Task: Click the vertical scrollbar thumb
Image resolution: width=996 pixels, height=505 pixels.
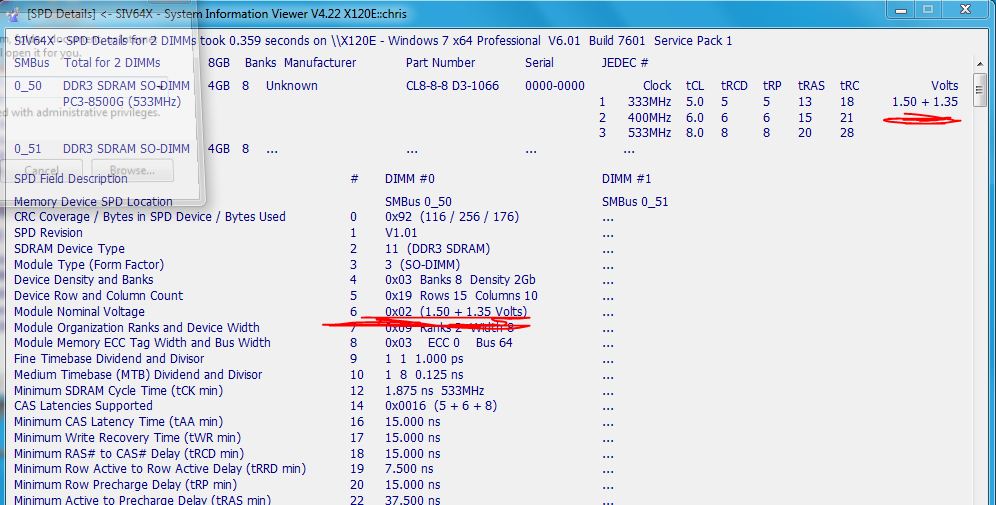Action: (x=979, y=89)
